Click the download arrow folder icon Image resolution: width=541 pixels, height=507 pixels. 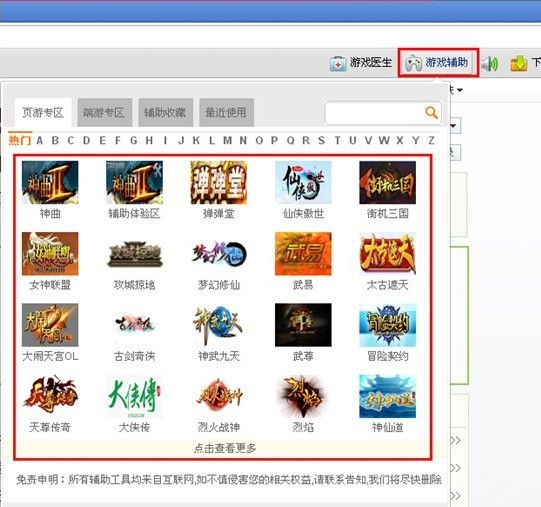click(519, 63)
